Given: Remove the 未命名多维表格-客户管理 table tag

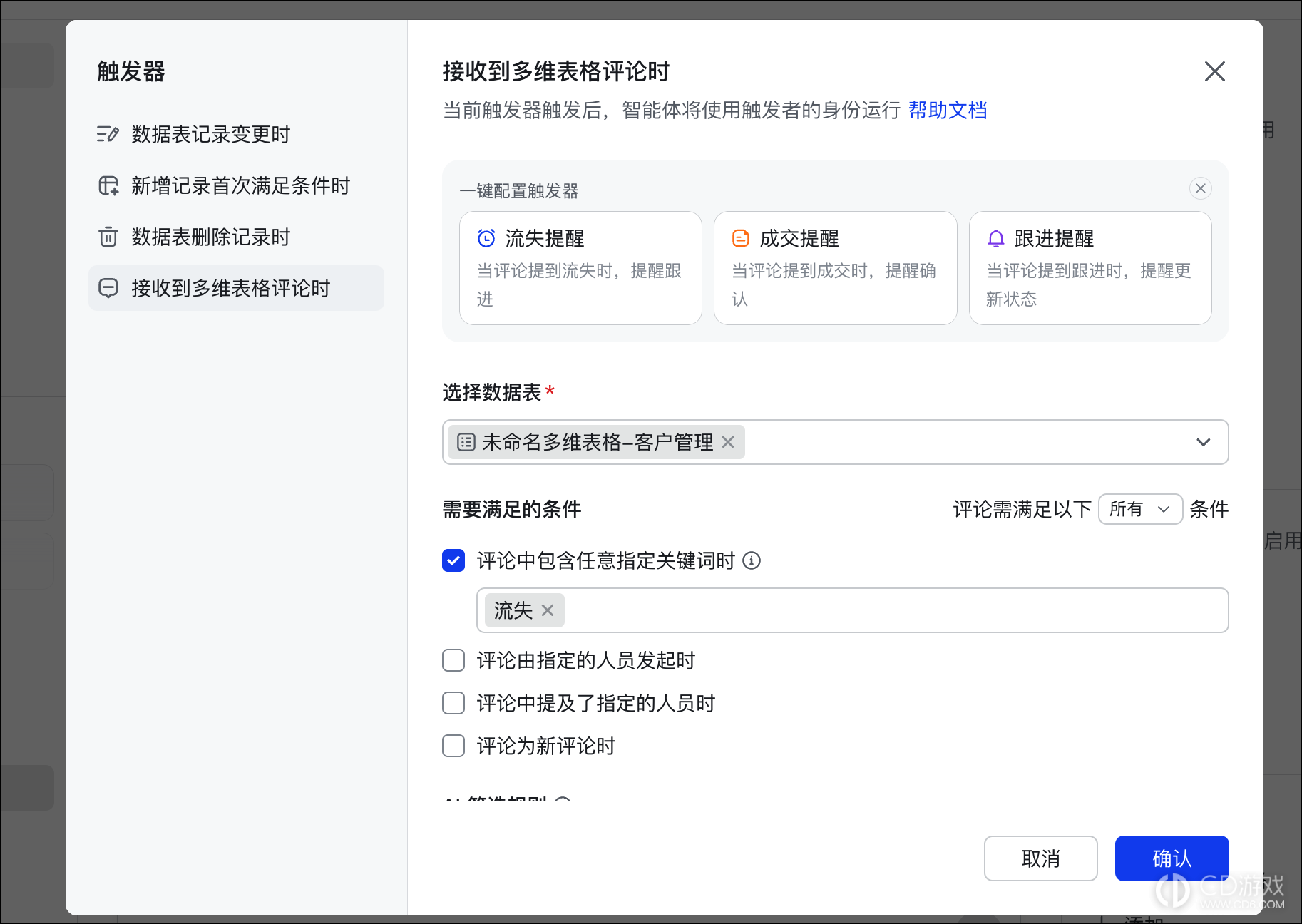Looking at the screenshot, I should tap(728, 442).
